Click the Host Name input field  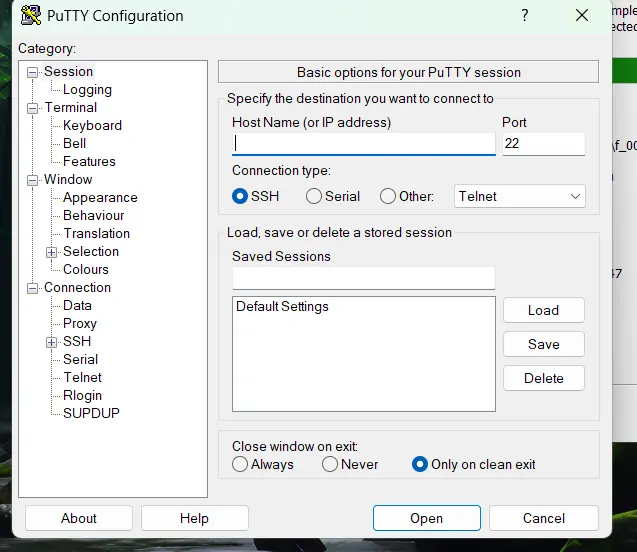click(364, 144)
